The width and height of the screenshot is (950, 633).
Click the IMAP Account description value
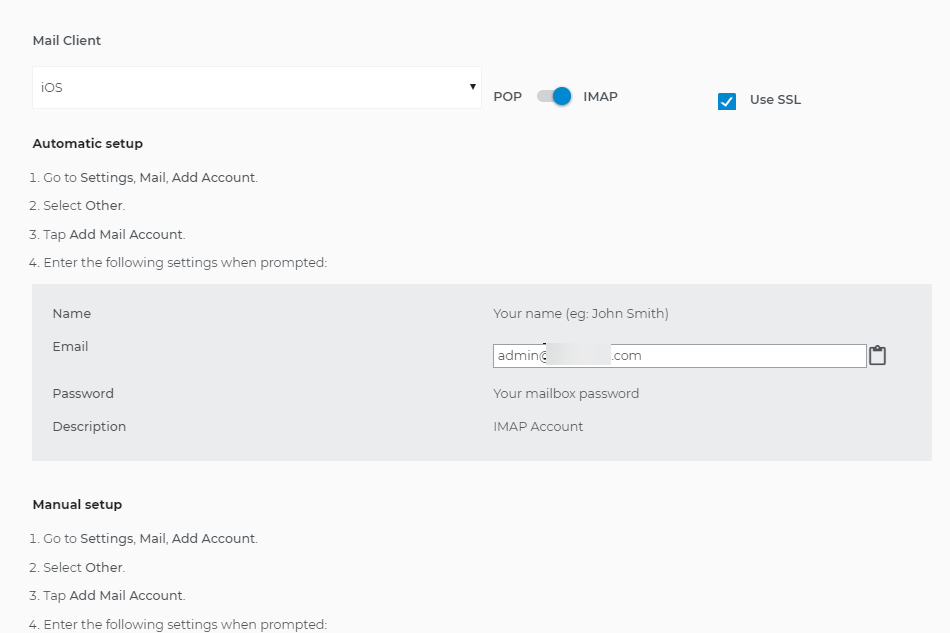pyautogui.click(x=536, y=426)
